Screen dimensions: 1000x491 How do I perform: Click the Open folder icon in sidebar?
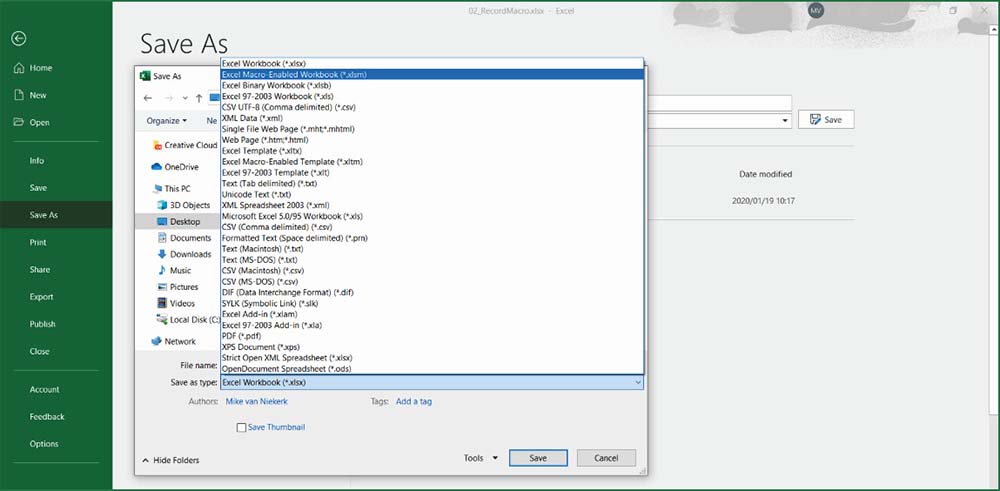pos(18,122)
